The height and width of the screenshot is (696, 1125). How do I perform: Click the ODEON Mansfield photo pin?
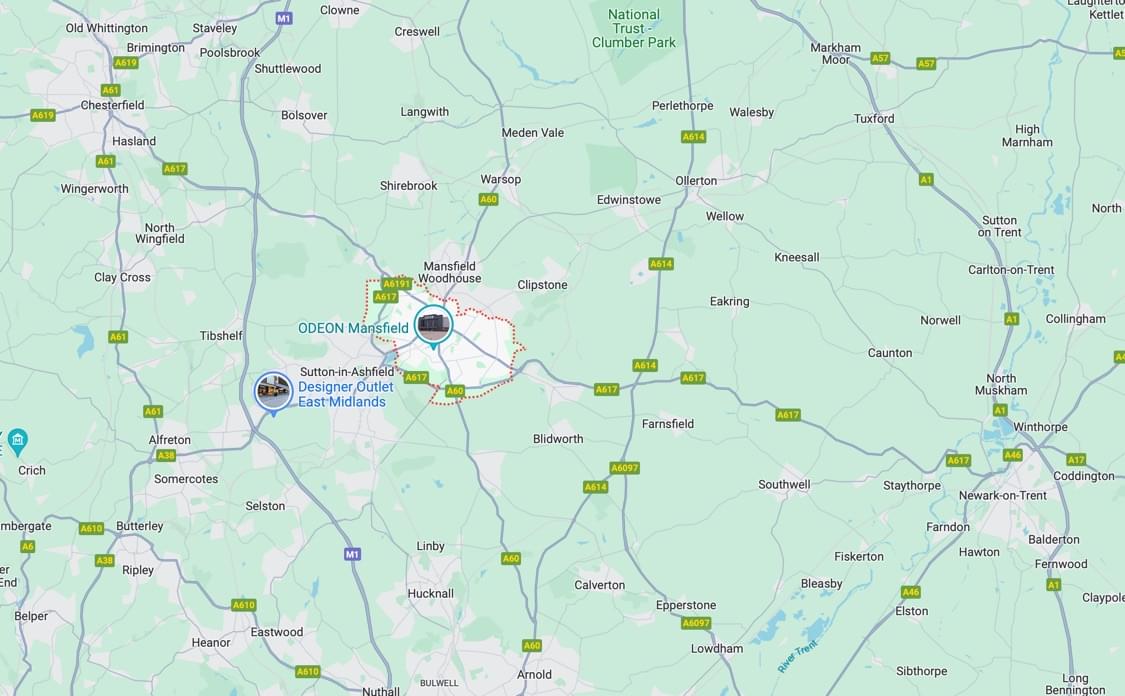(433, 326)
